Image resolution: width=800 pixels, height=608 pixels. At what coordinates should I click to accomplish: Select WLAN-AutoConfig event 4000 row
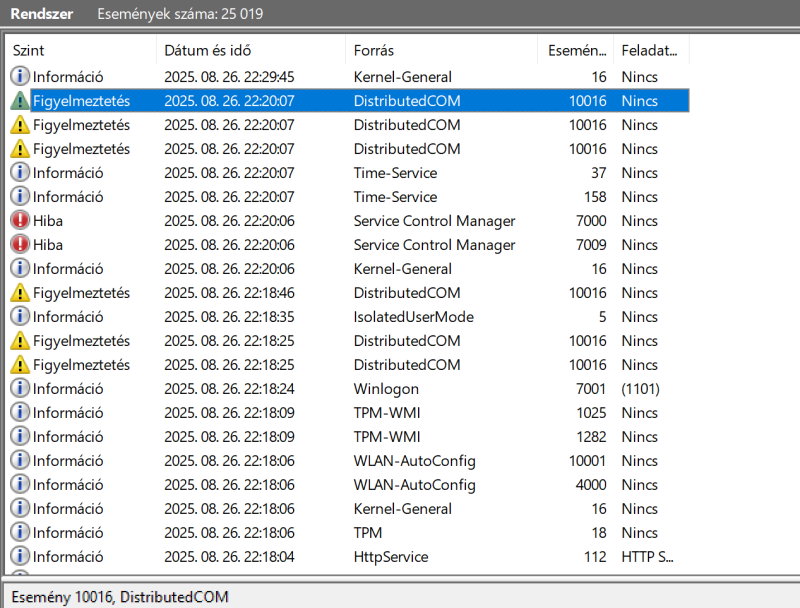(349, 485)
